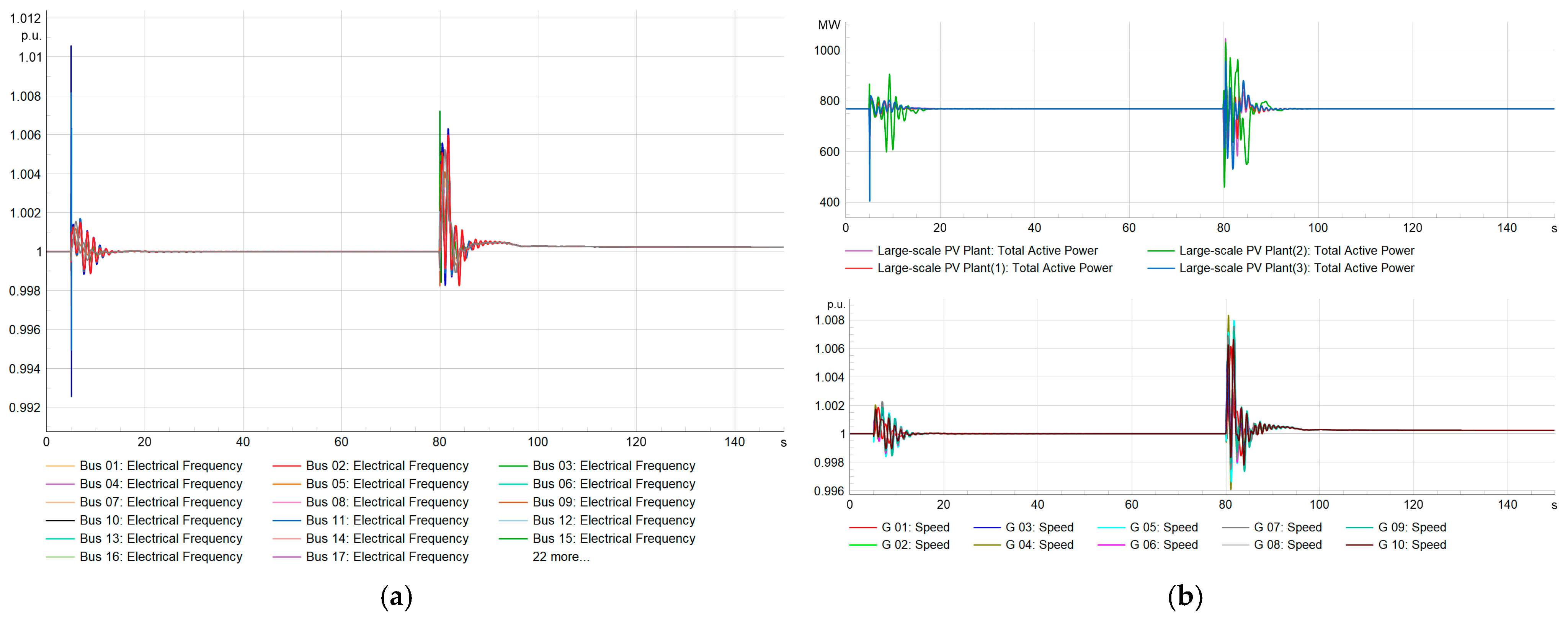Select the Large-scale PV Plant(2) Total Active Power legend
The width and height of the screenshot is (1568, 624).
(x=1297, y=250)
